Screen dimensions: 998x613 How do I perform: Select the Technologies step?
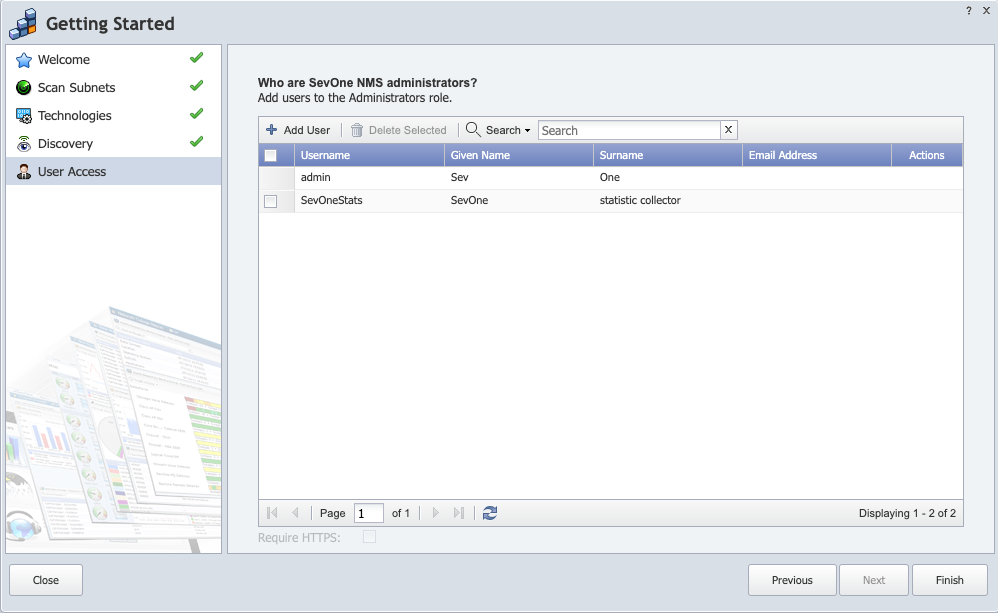click(x=114, y=116)
